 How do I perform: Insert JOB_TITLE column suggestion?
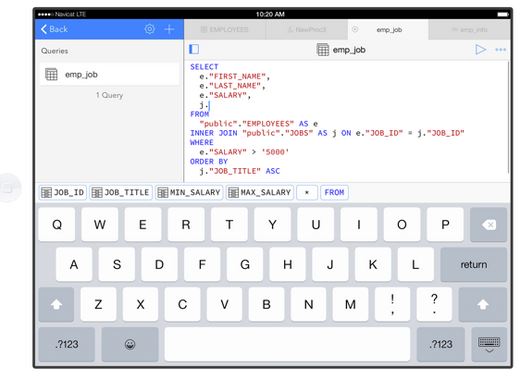[121, 193]
